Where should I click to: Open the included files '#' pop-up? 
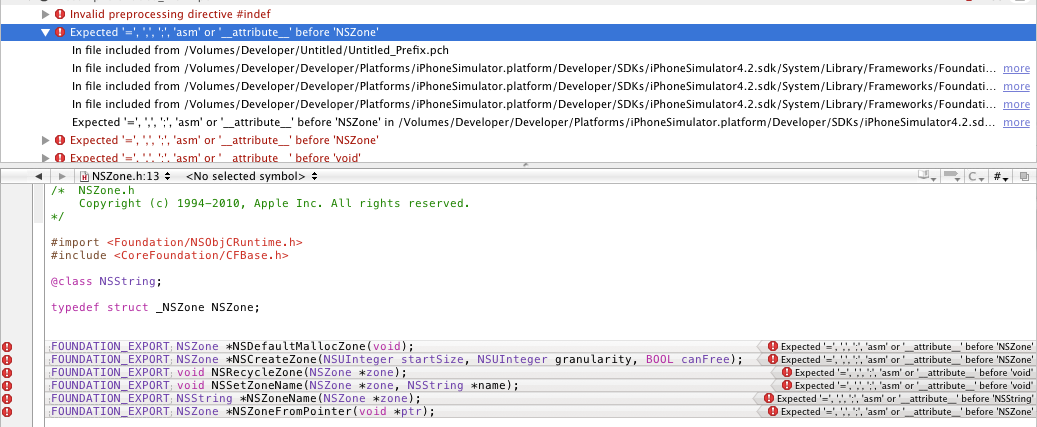1000,176
